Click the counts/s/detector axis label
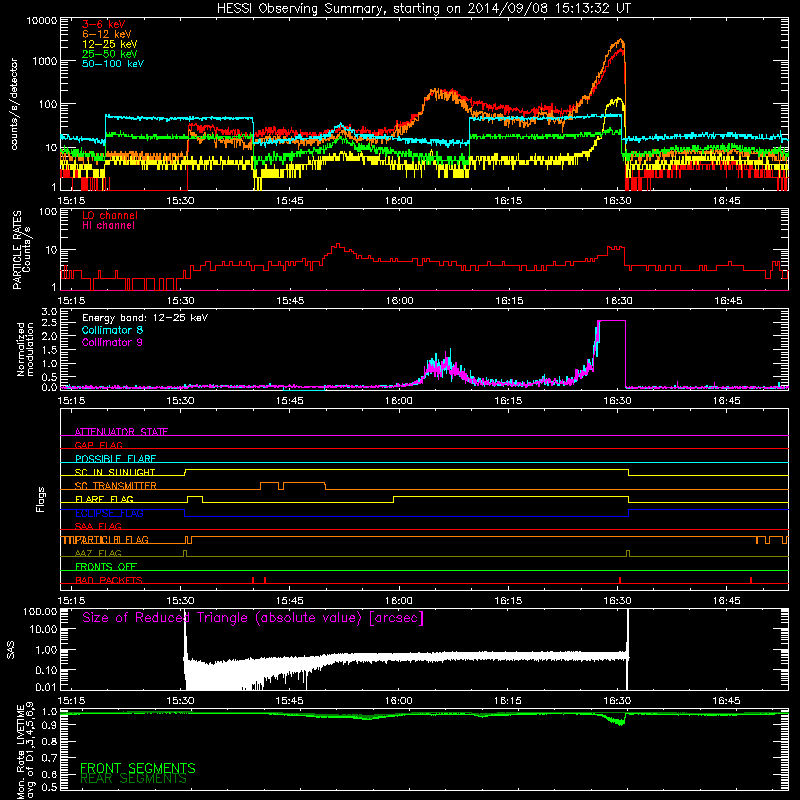 tap(14, 104)
